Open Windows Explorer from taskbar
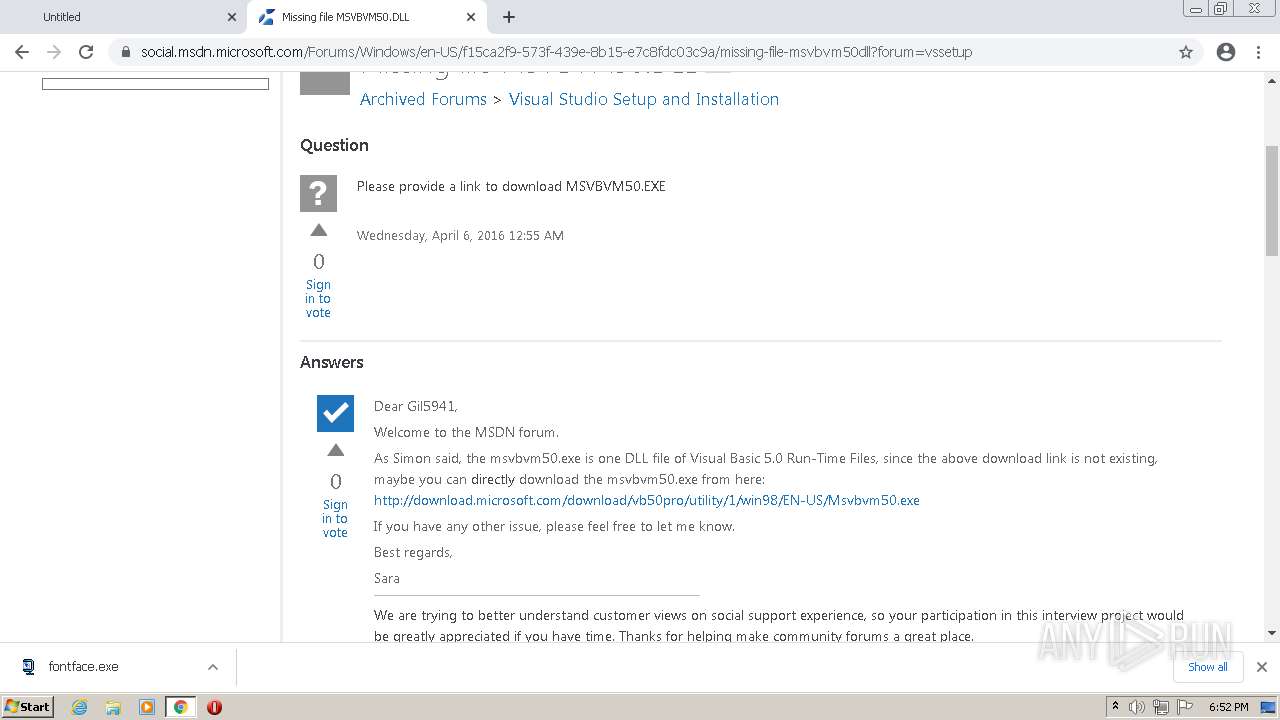The width and height of the screenshot is (1280, 720). coord(113,707)
